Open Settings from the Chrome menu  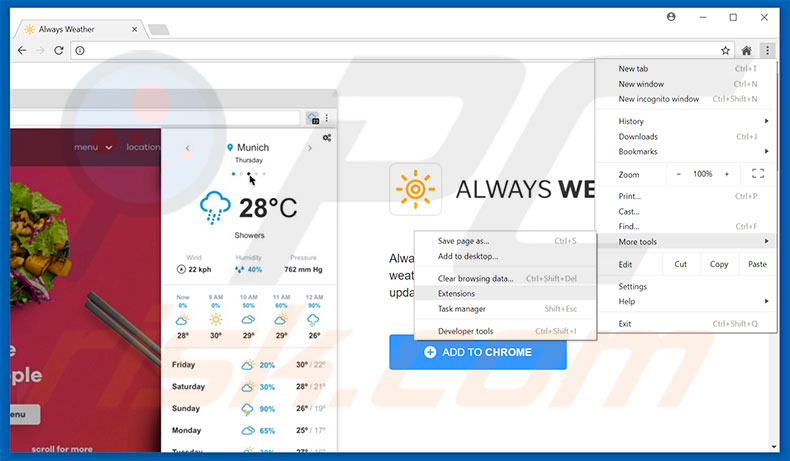coord(687,286)
